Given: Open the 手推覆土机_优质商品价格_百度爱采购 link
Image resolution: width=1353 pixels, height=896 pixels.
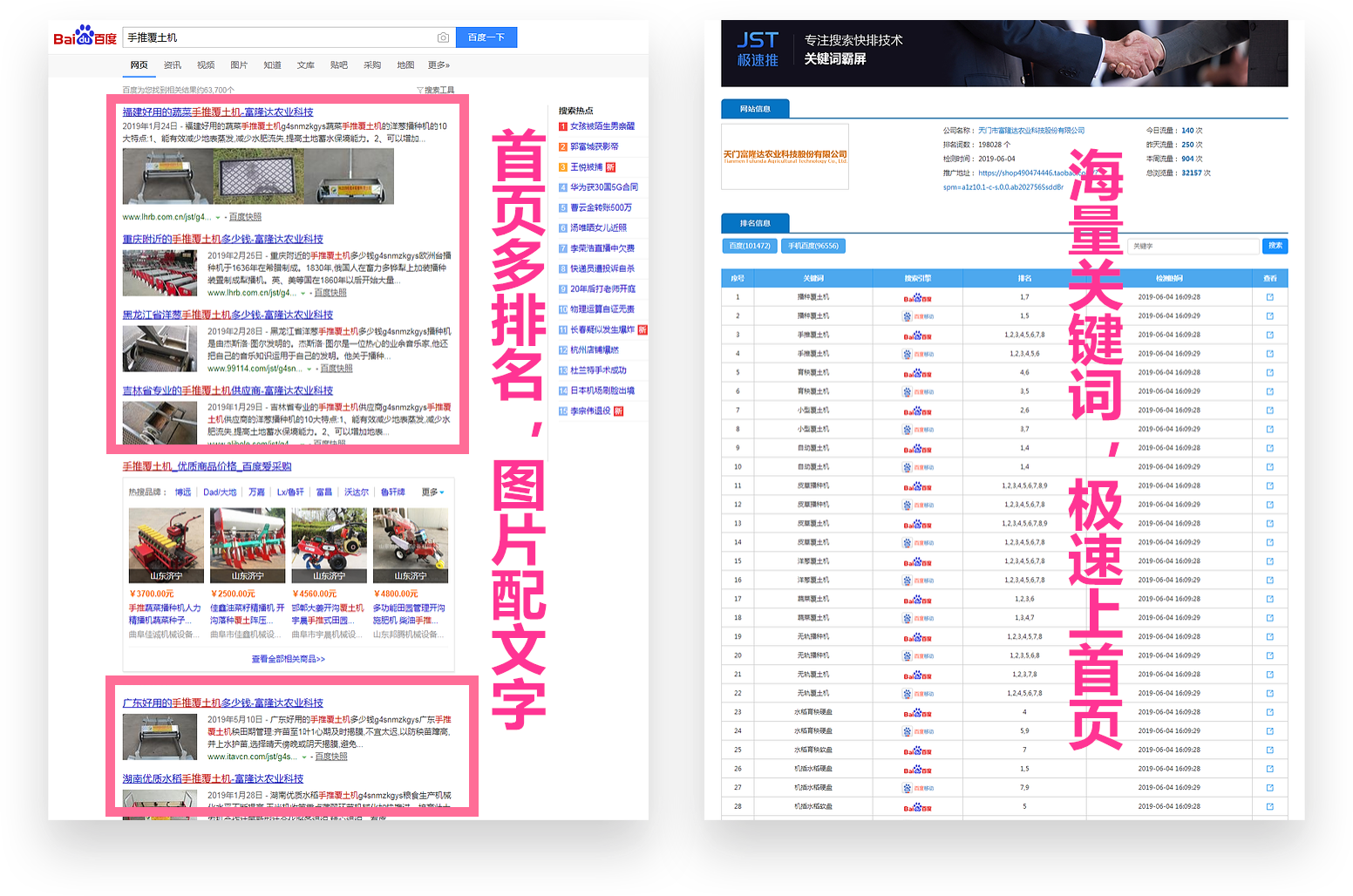Looking at the screenshot, I should click(x=207, y=466).
